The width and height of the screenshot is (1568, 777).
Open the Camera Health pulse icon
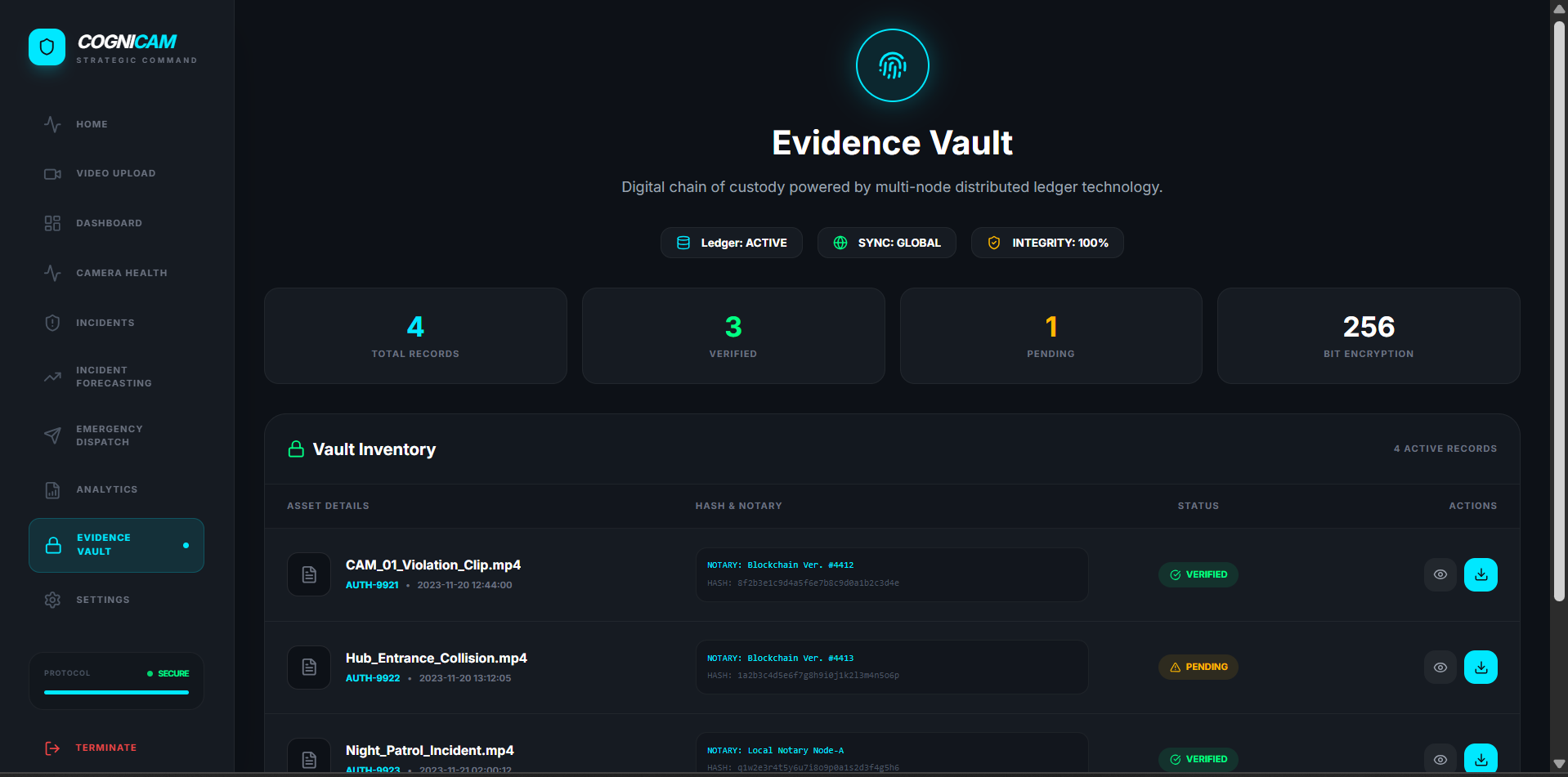pos(52,273)
